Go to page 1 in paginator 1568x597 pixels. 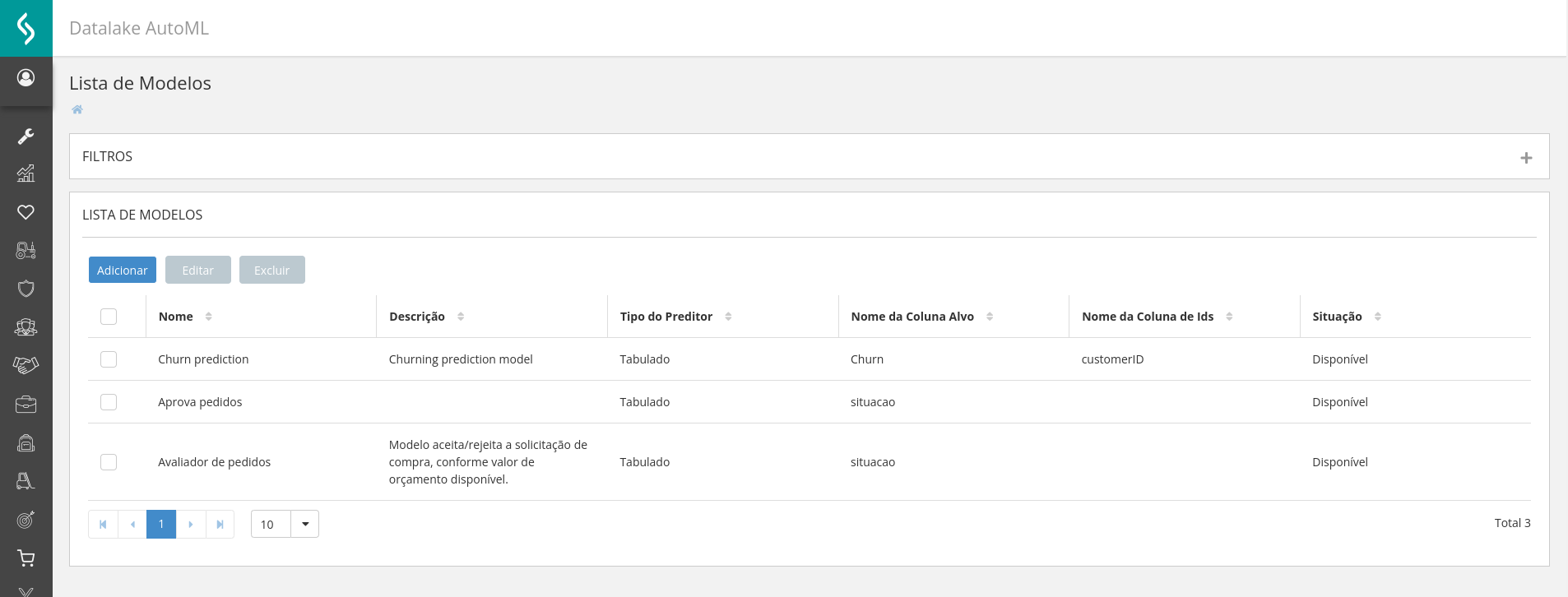161,524
